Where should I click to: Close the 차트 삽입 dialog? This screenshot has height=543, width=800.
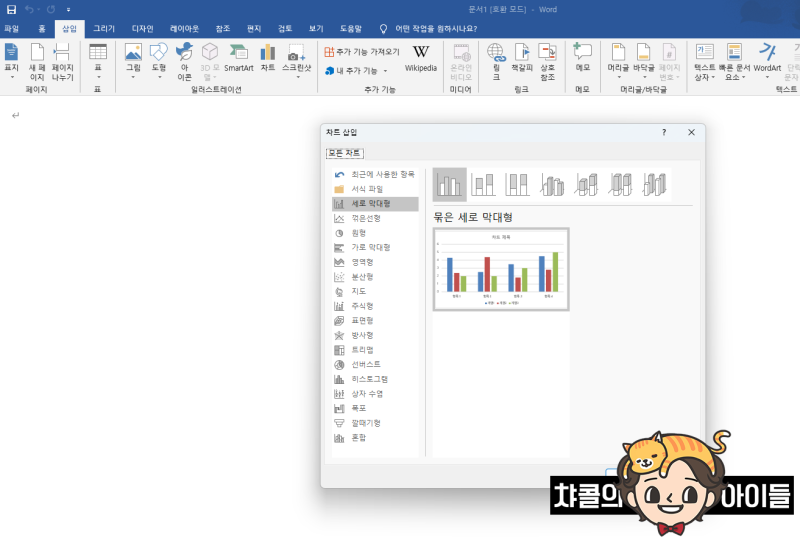click(691, 132)
